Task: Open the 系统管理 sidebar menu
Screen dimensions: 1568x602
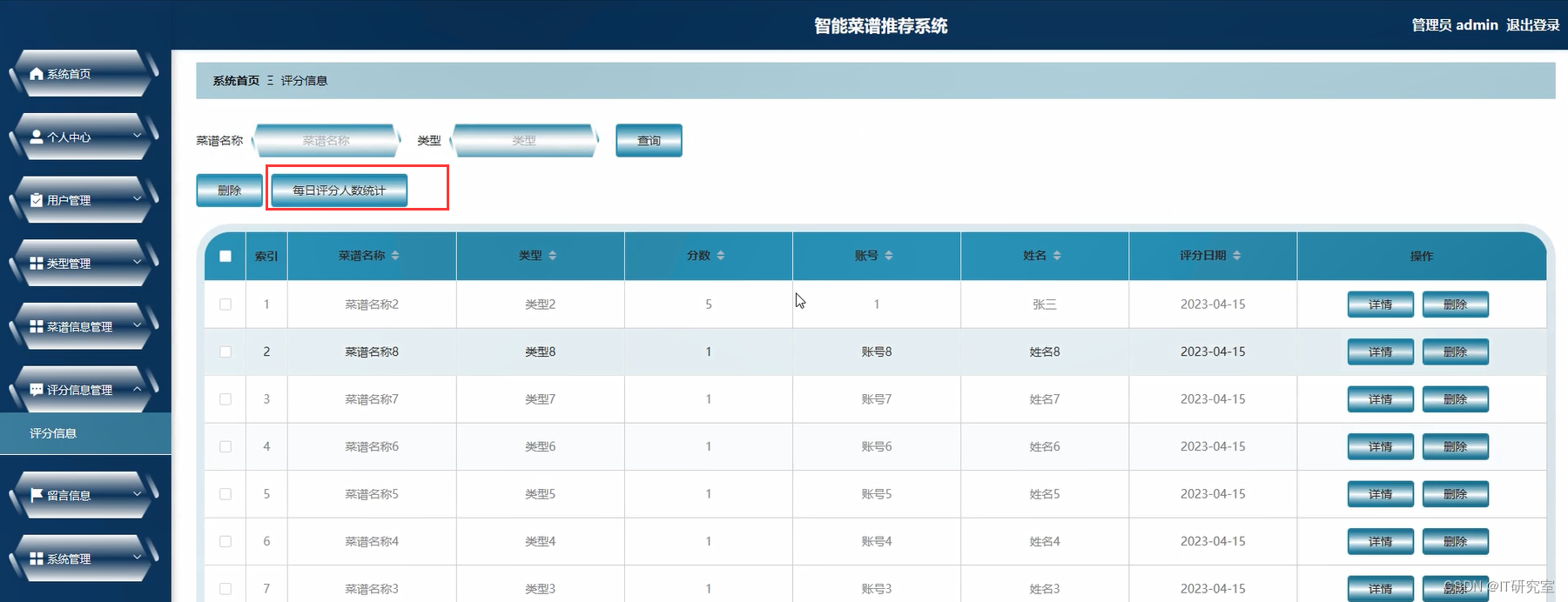Action: point(84,559)
